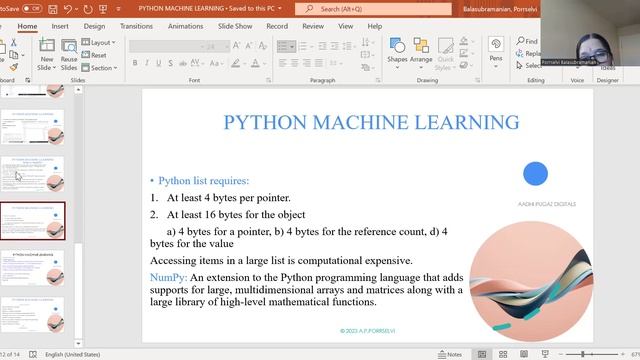The height and width of the screenshot is (360, 640).
Task: Click the Reuse Slides button
Action: pyautogui.click(x=69, y=55)
